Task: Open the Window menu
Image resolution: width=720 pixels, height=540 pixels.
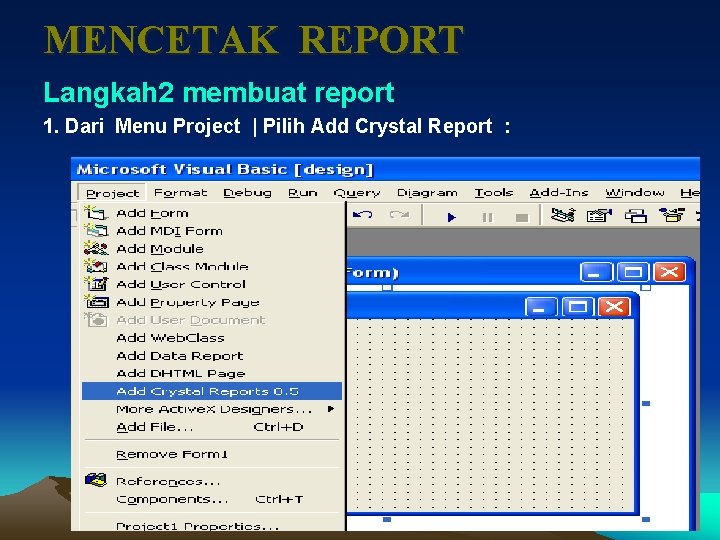Action: click(635, 193)
